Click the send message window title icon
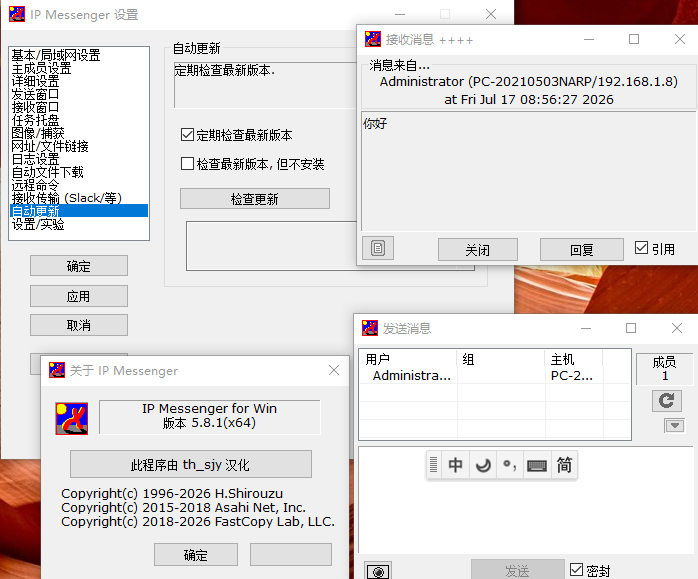Screen dimensions: 698x579 tap(370, 328)
